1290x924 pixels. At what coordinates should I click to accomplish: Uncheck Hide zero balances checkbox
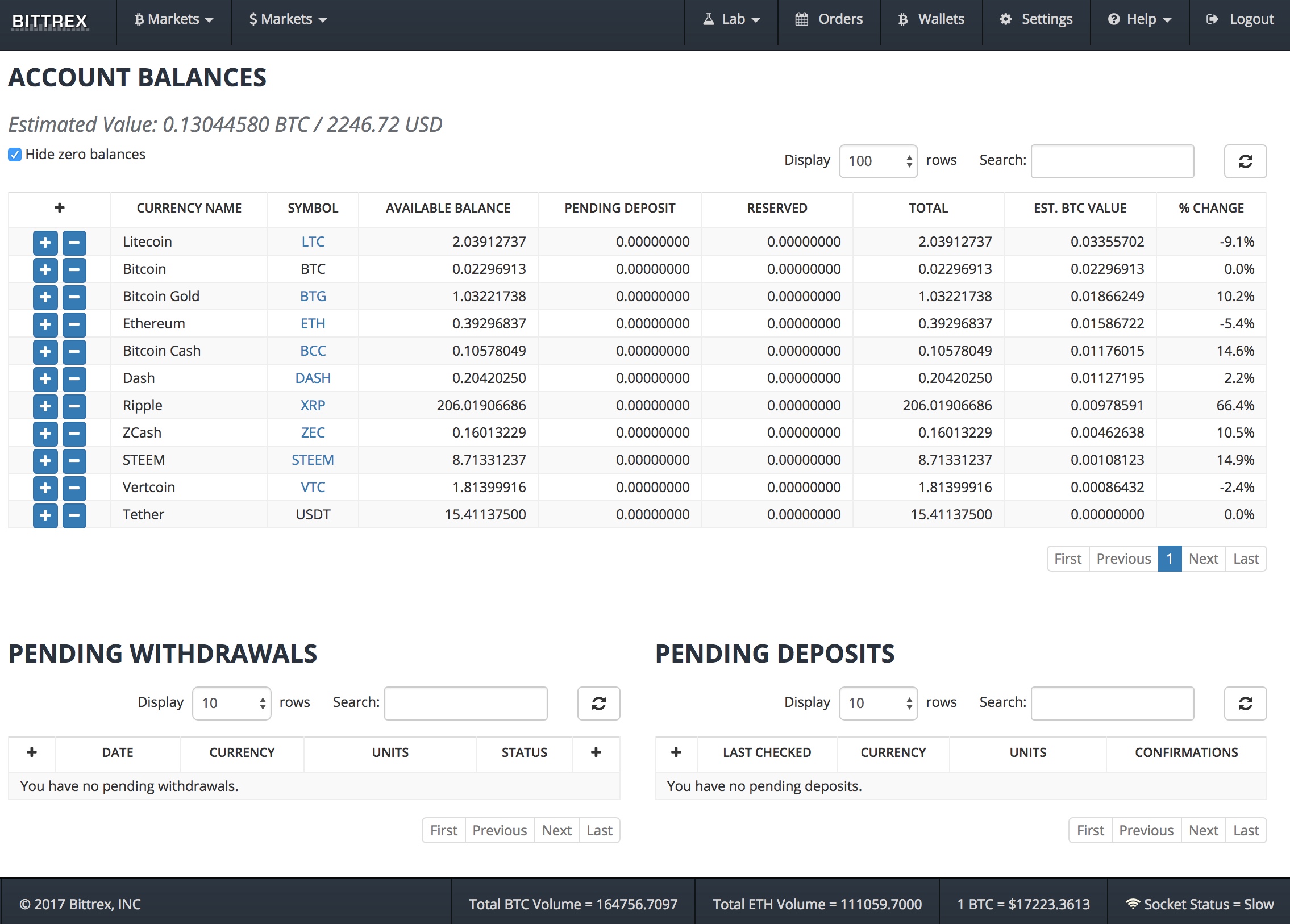click(x=15, y=155)
